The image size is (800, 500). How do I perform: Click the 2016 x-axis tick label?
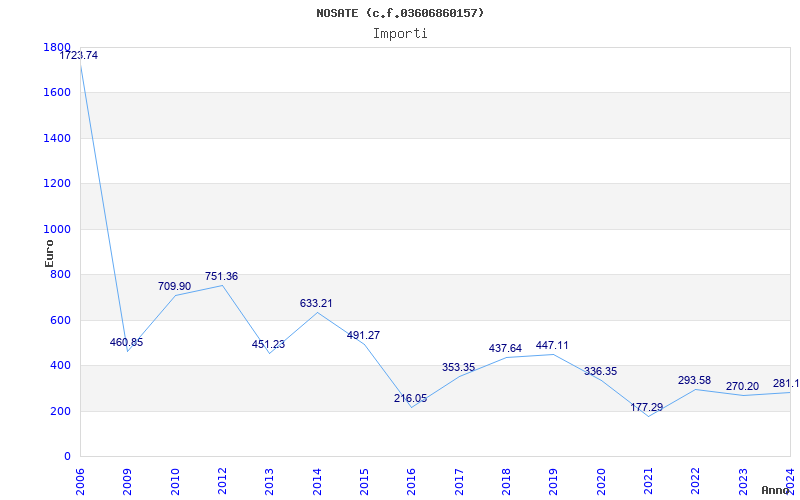coord(411,482)
